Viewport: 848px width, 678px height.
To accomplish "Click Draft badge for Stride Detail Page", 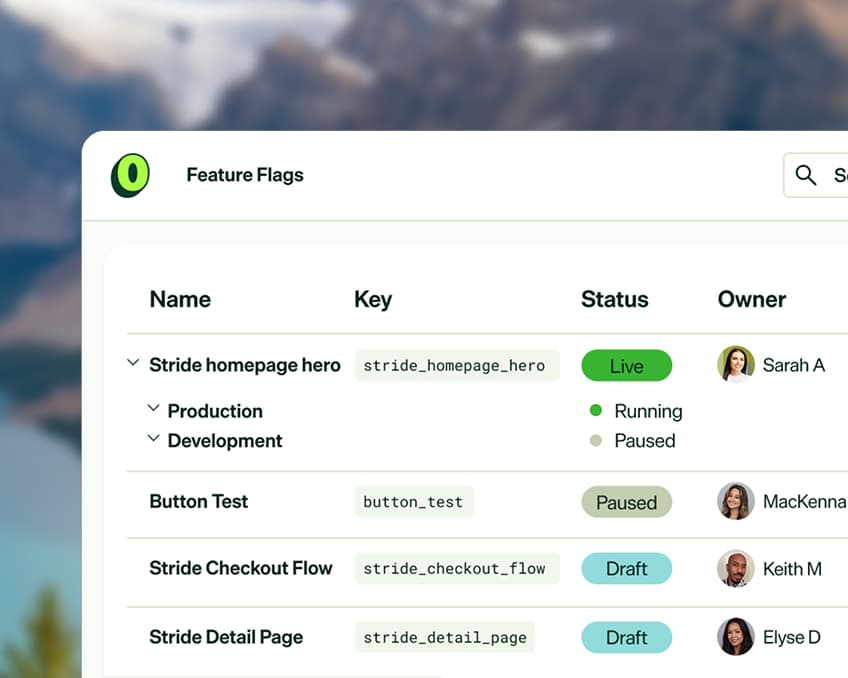I will tap(627, 637).
